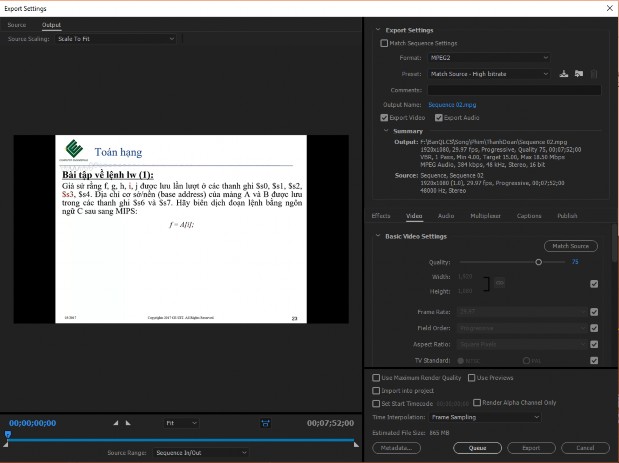Click the Set In Point marker icon
This screenshot has width=619, height=463.
pos(115,423)
